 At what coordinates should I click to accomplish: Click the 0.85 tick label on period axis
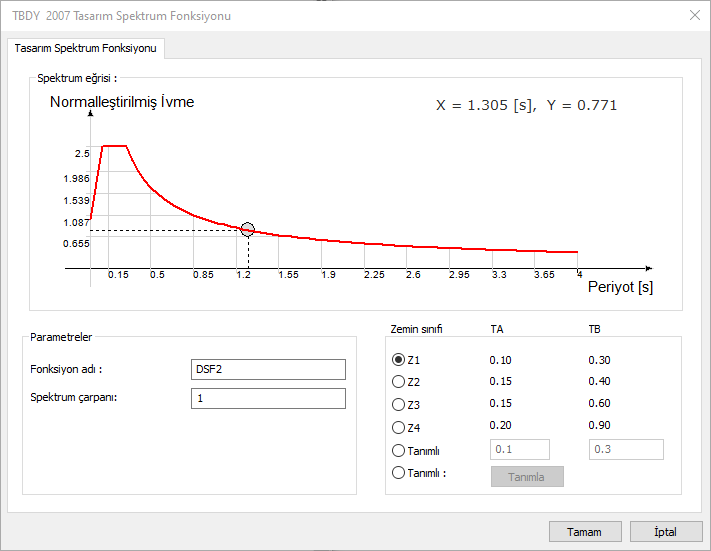click(203, 274)
